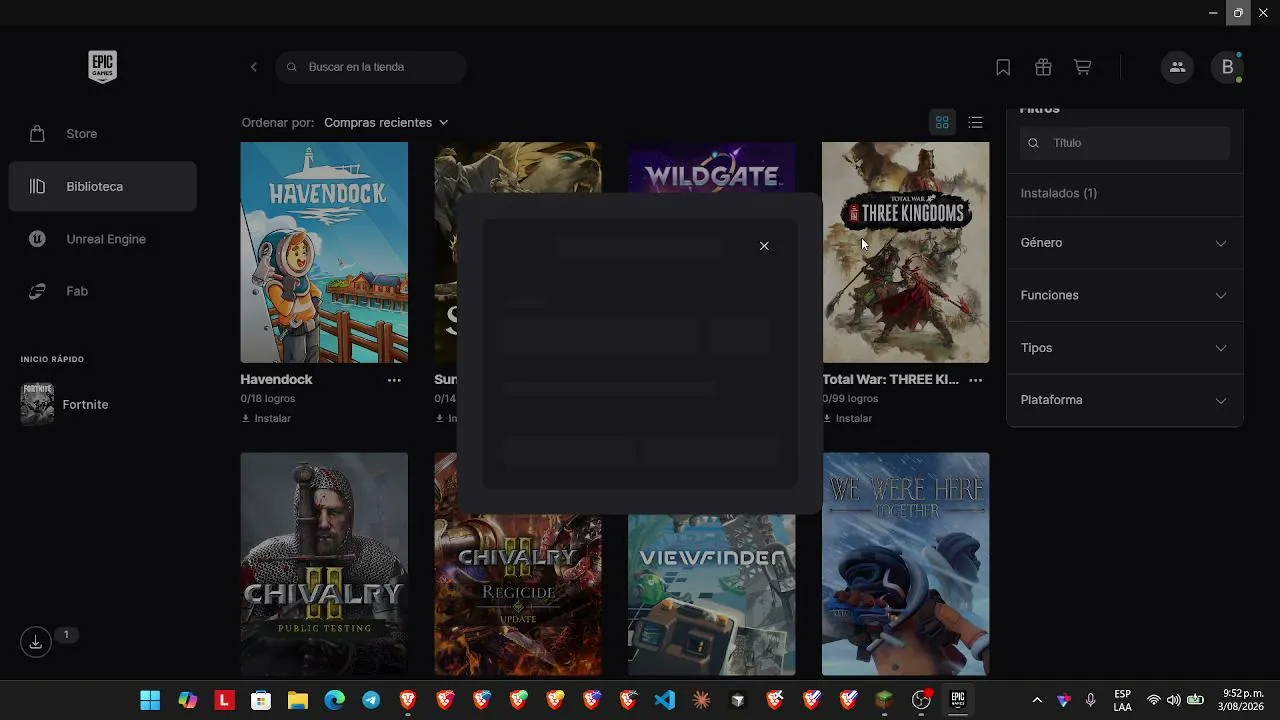1280x720 pixels.
Task: Open Havendock's three-dot options menu
Action: click(x=394, y=380)
